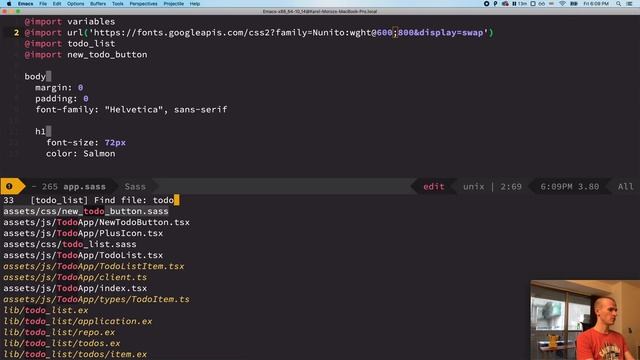This screenshot has width=640, height=360.
Task: Click the Wi-Fi status icon
Action: 562,4
